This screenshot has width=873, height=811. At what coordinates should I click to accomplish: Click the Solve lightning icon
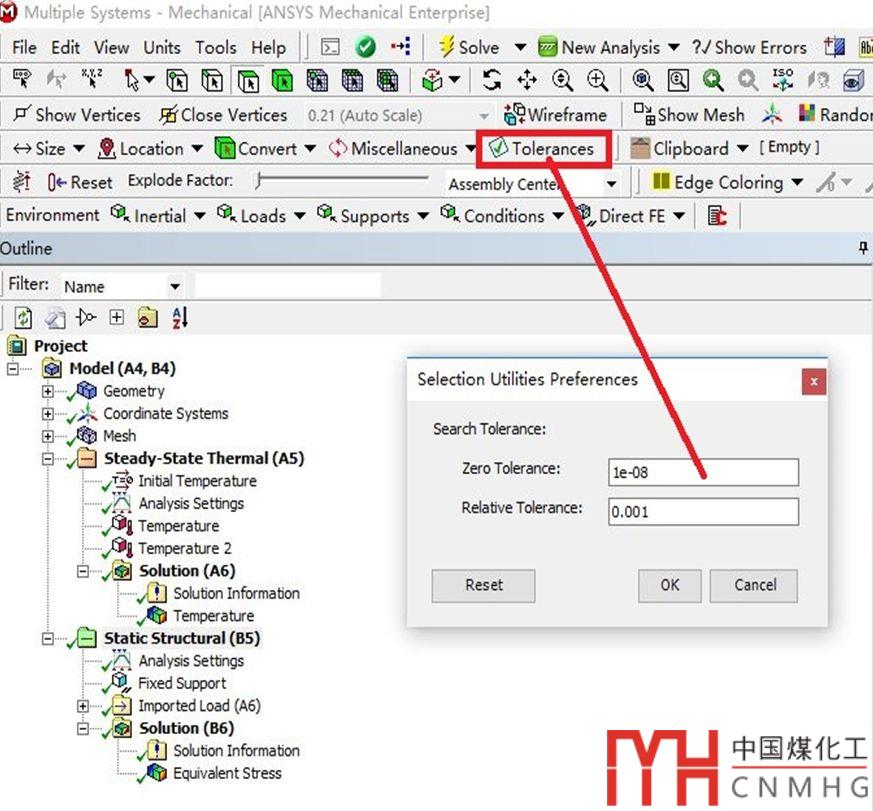[x=446, y=47]
